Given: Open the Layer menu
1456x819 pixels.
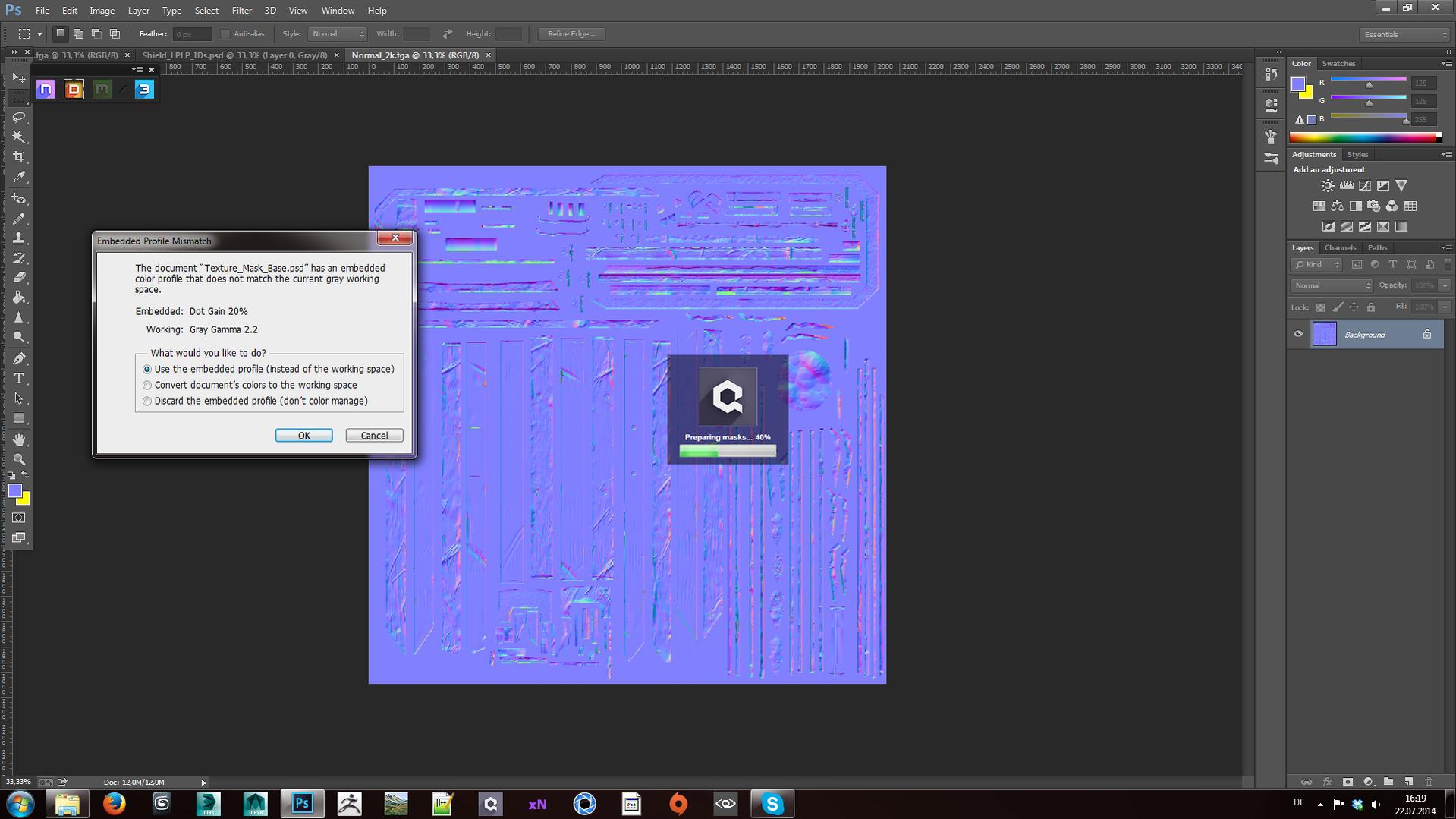Looking at the screenshot, I should [138, 11].
